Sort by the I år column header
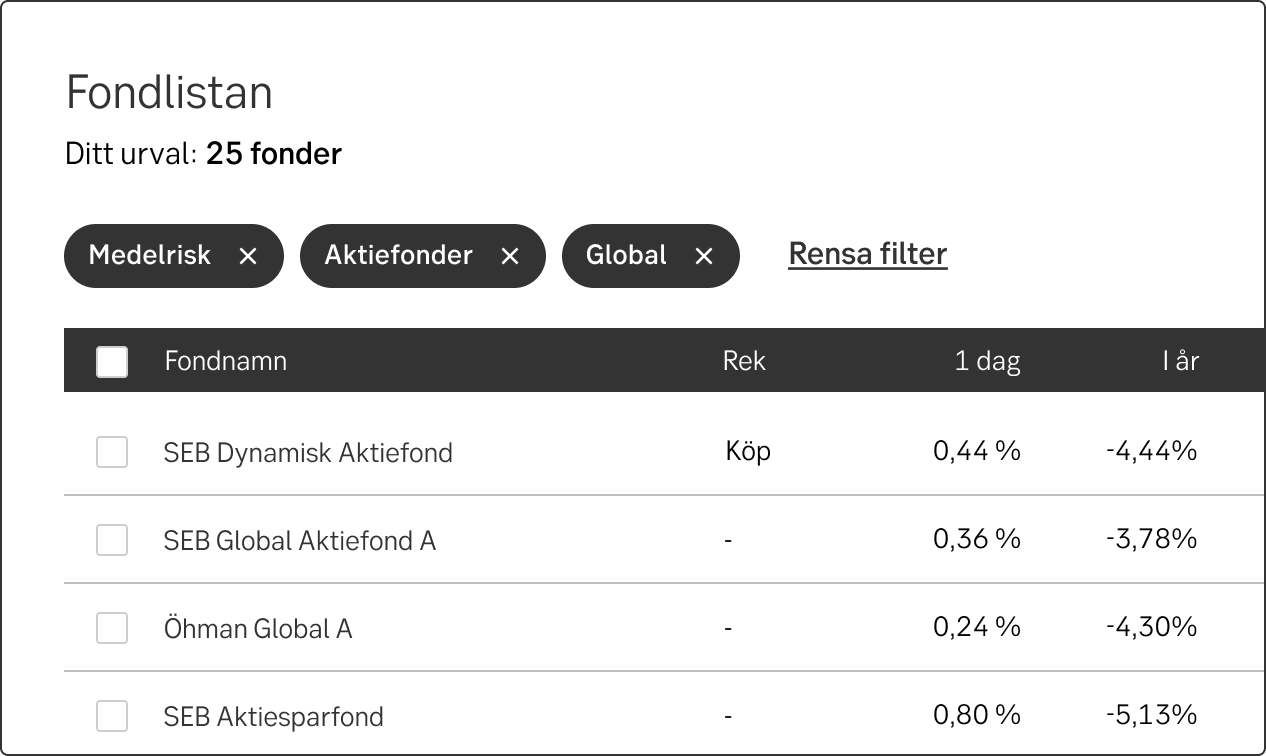The height and width of the screenshot is (756, 1266). tap(1180, 361)
